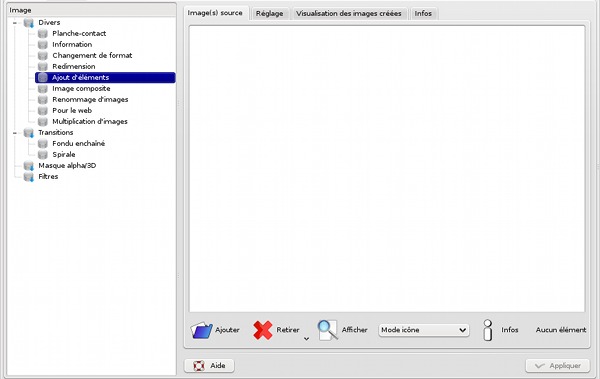Image resolution: width=600 pixels, height=379 pixels.
Task: Choose Pour le web
Action: (72, 111)
